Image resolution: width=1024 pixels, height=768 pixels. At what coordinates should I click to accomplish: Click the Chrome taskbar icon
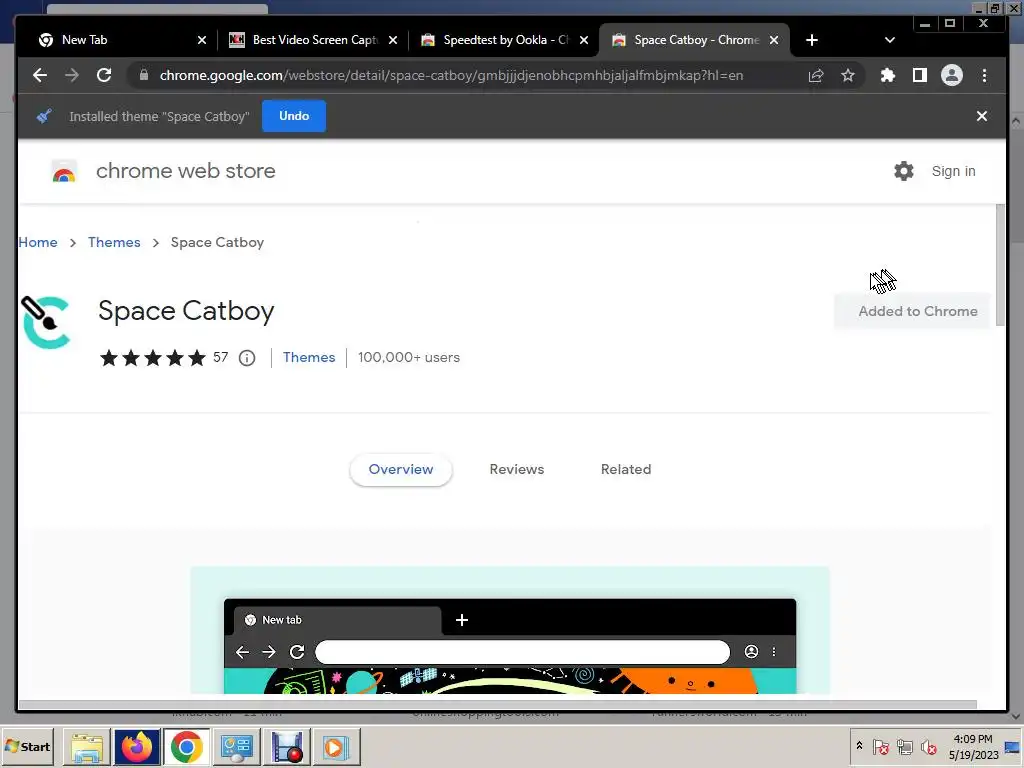coord(187,747)
